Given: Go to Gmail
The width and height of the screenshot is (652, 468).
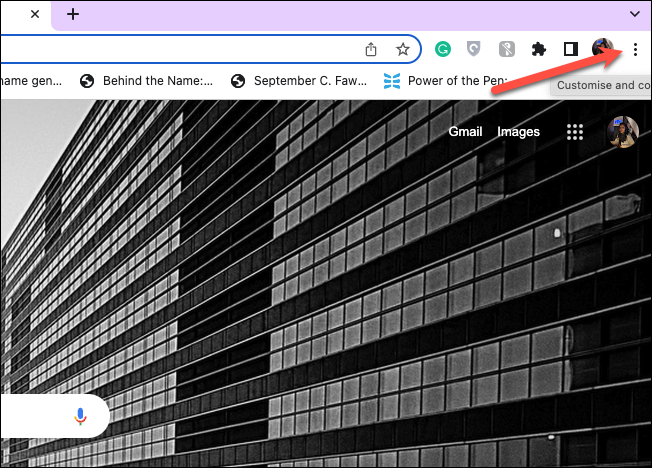Looking at the screenshot, I should [465, 132].
